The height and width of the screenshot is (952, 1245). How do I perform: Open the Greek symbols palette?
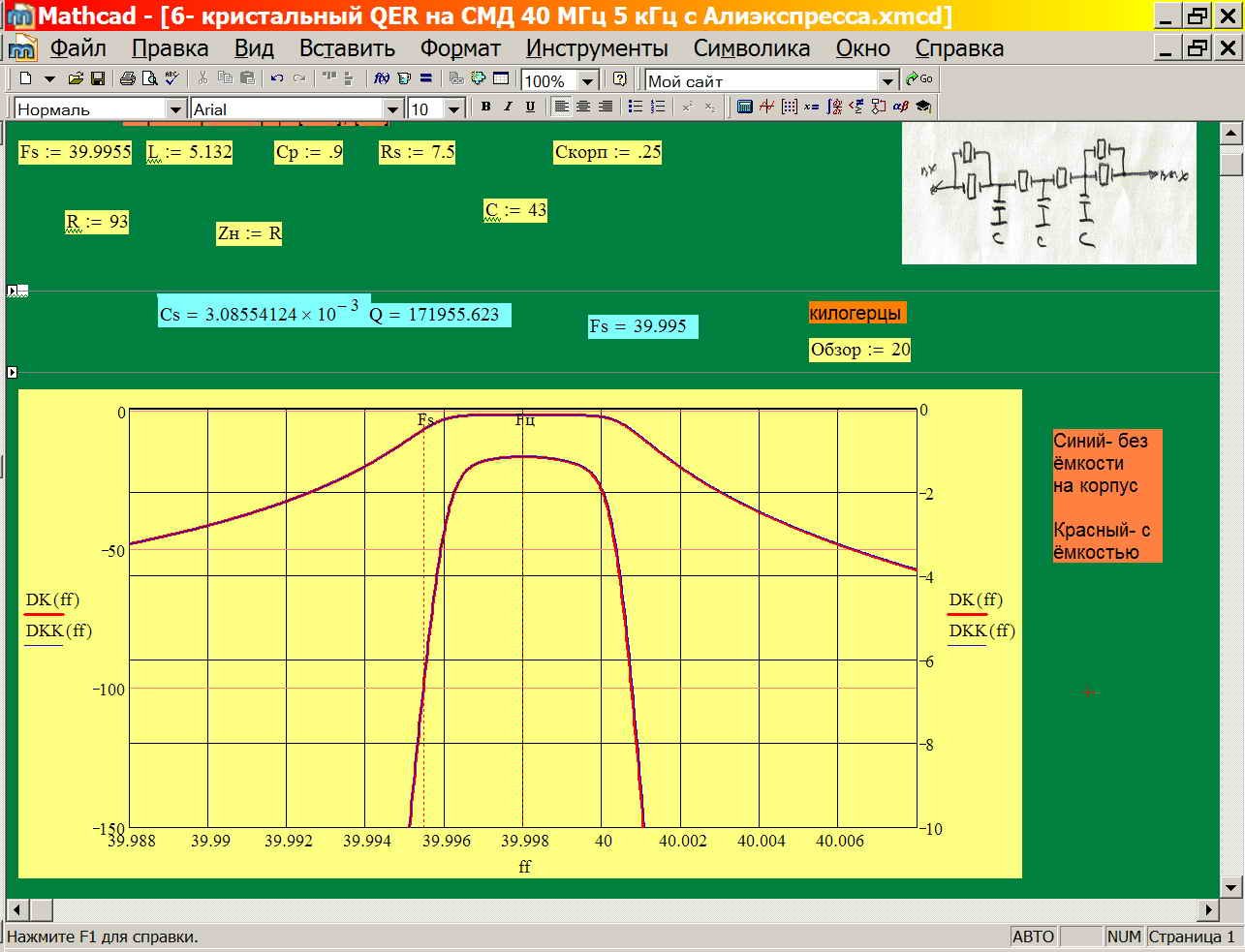[900, 107]
